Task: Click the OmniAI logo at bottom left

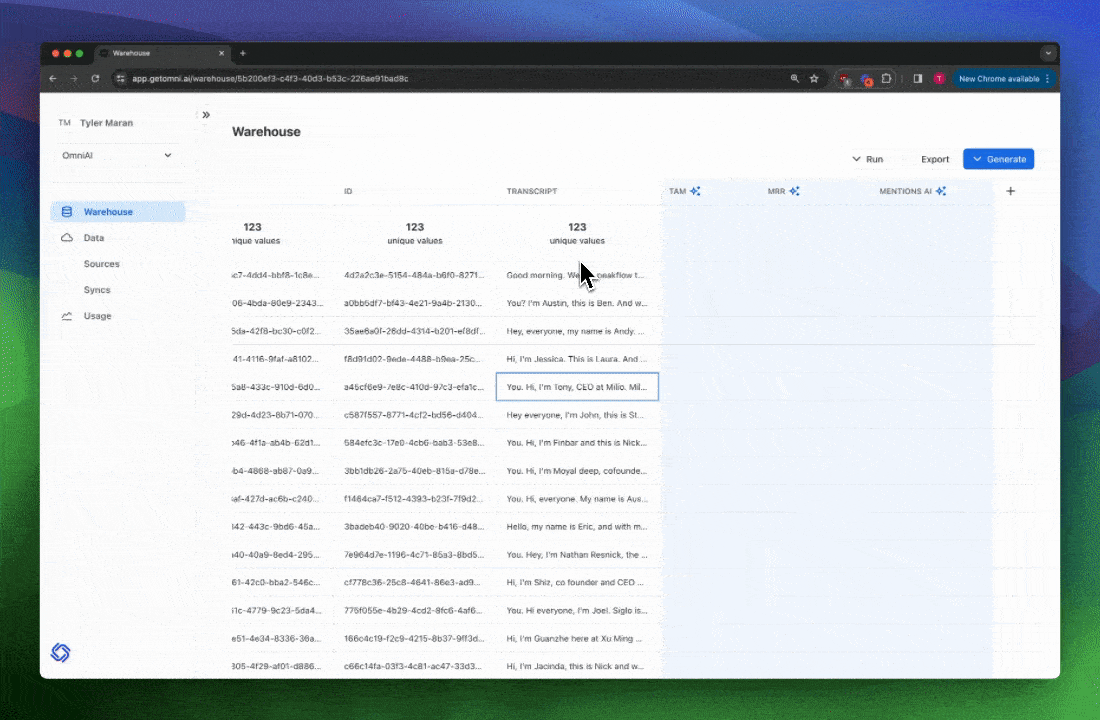Action: [x=60, y=653]
